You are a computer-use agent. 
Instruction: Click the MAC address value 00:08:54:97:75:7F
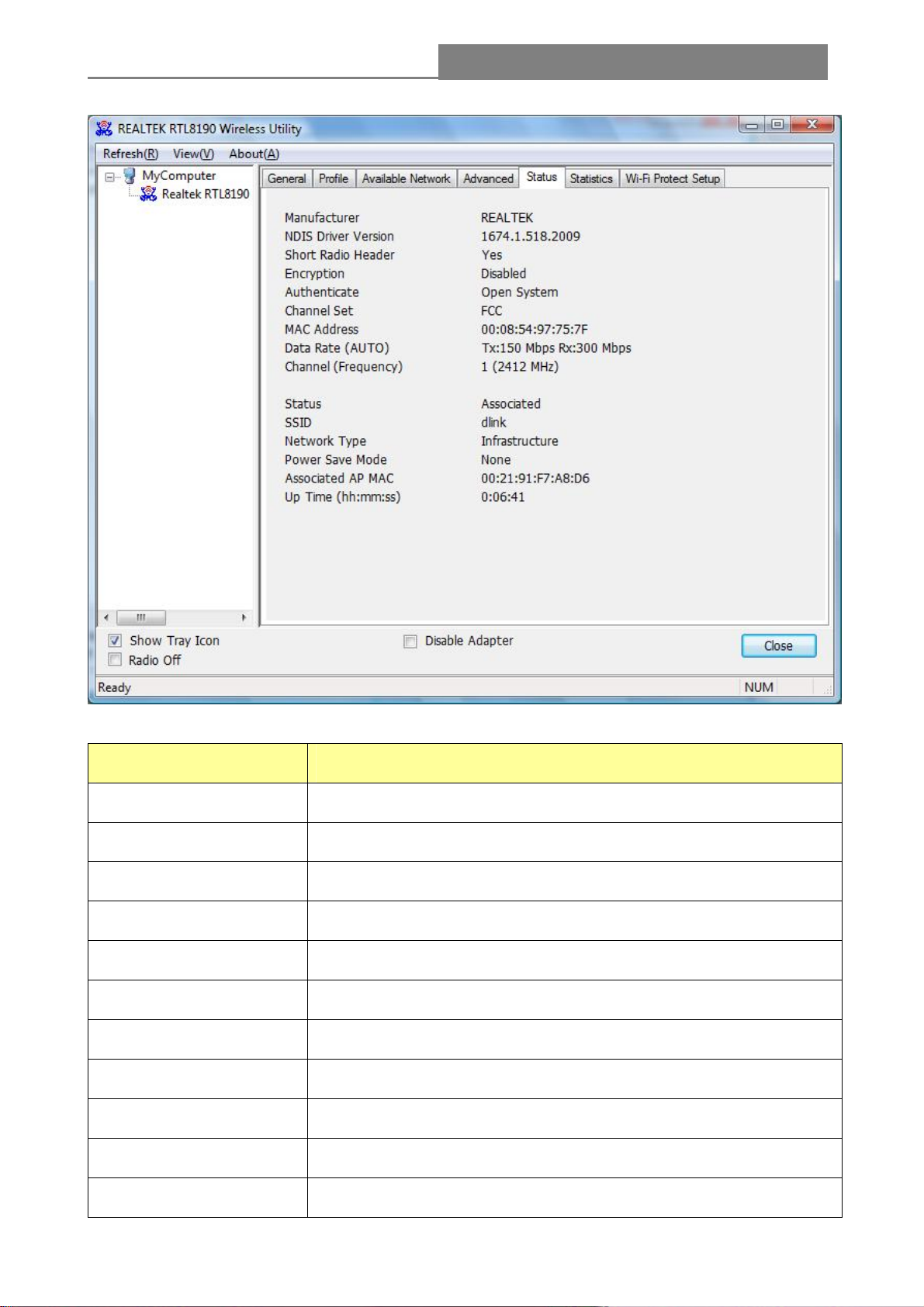coord(535,330)
